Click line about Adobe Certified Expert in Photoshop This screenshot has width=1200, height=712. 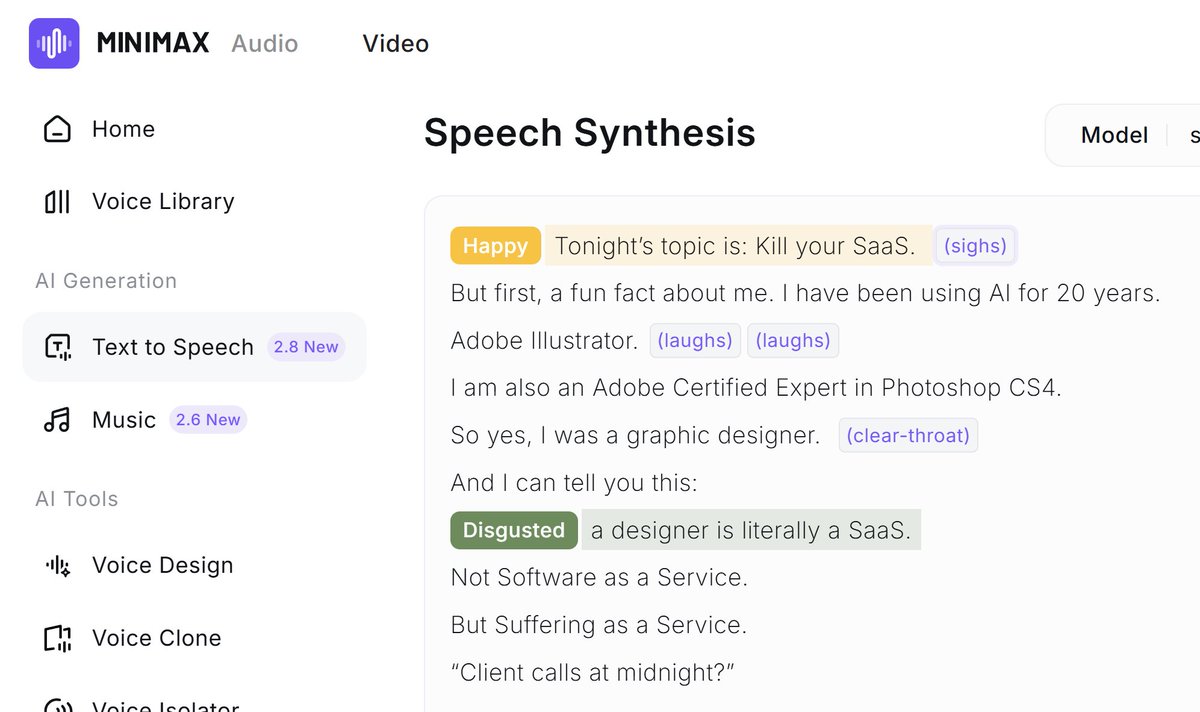[x=756, y=388]
